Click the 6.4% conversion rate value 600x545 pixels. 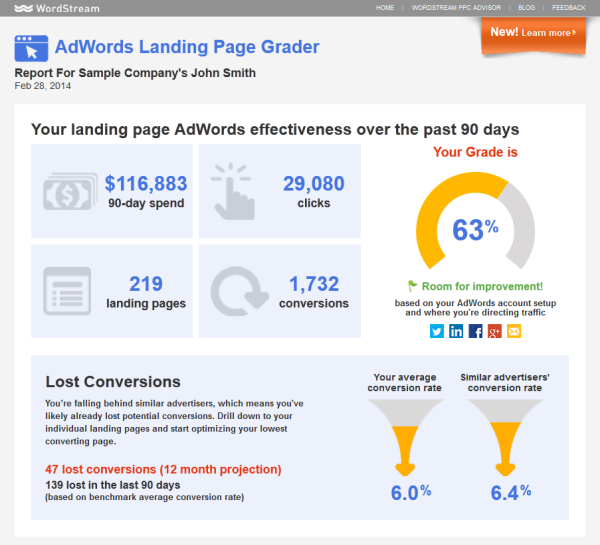(x=511, y=492)
